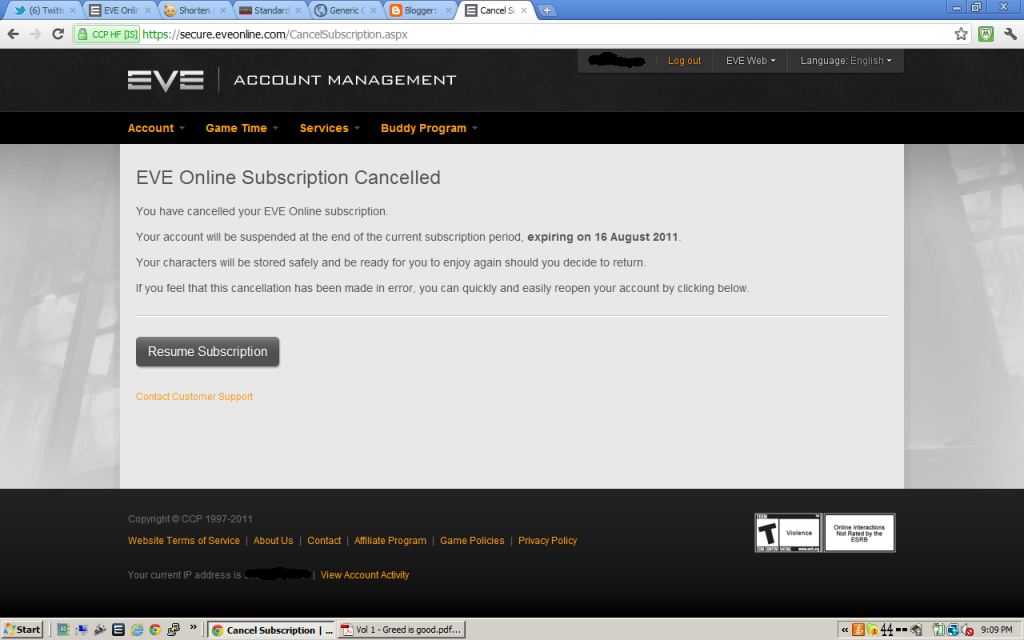Click the power/battery tray icon
Image resolution: width=1024 pixels, height=640 pixels.
click(938, 630)
